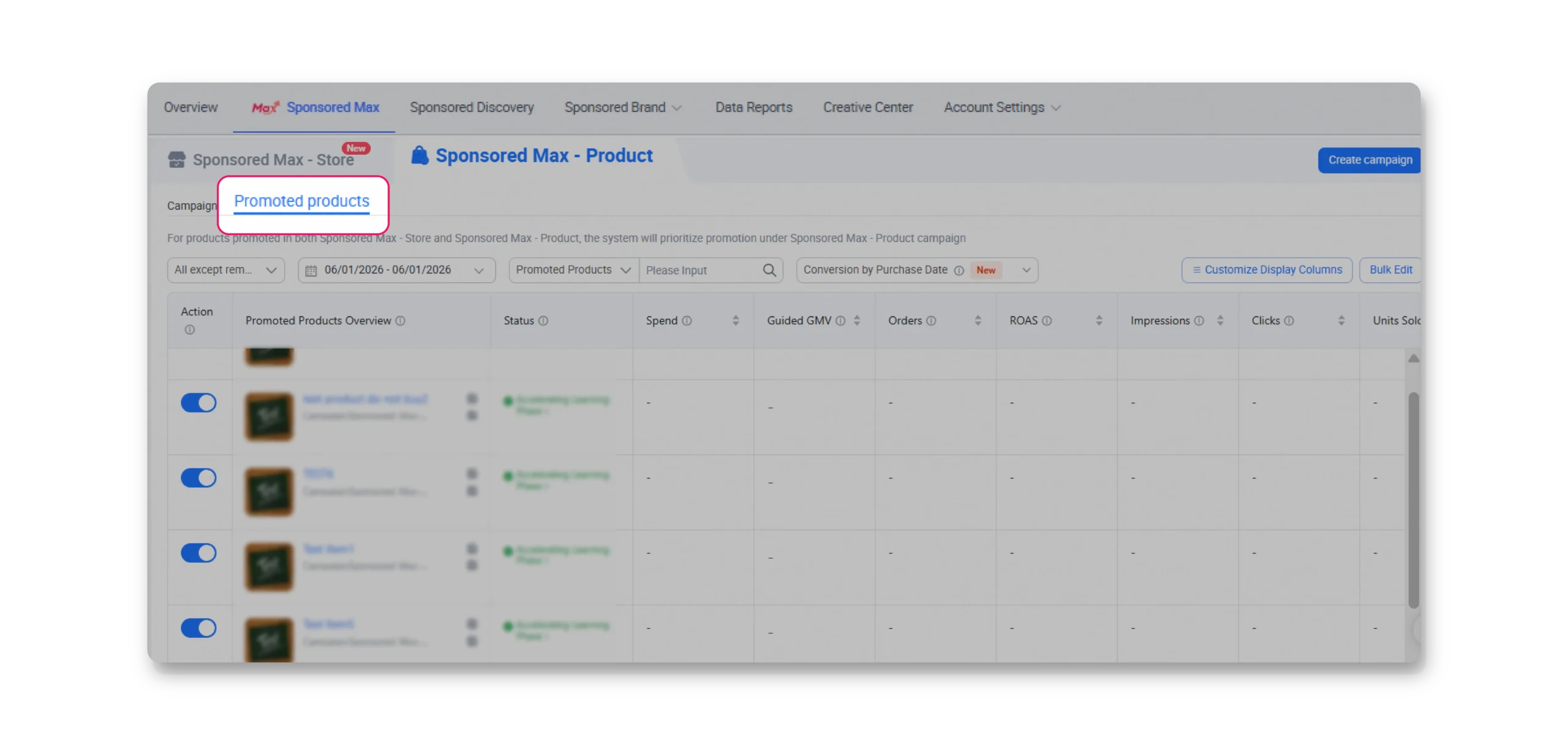Click the Spend column info icon
Screen dimensions: 1568x745
pyautogui.click(x=687, y=321)
